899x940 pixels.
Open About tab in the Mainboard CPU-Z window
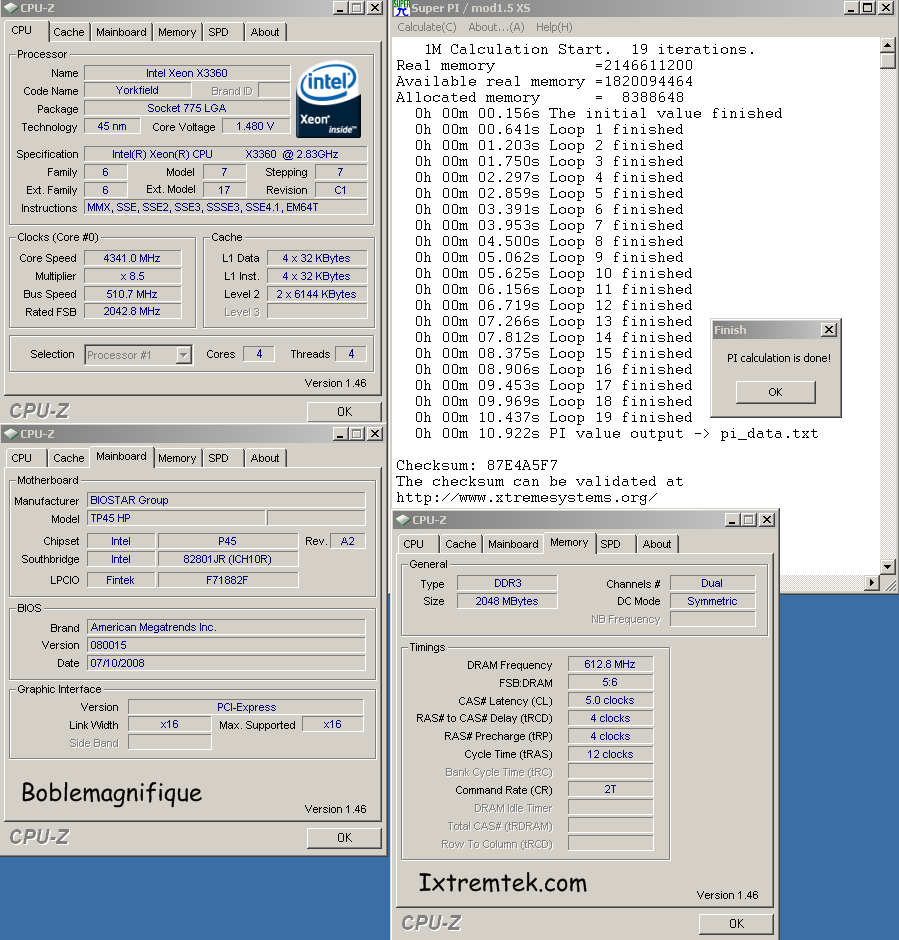pos(264,458)
